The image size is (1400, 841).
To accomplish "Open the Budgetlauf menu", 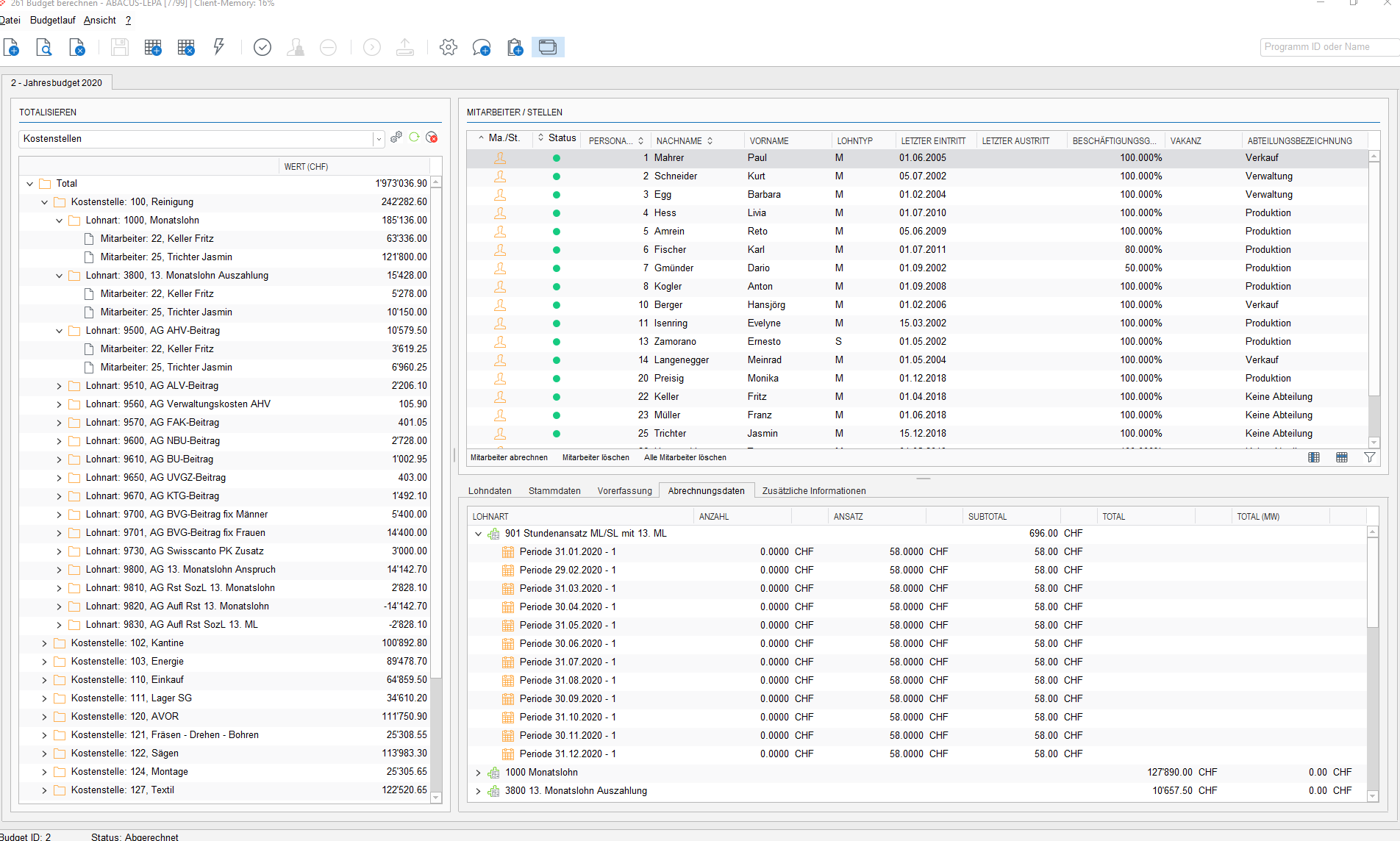I will click(53, 21).
